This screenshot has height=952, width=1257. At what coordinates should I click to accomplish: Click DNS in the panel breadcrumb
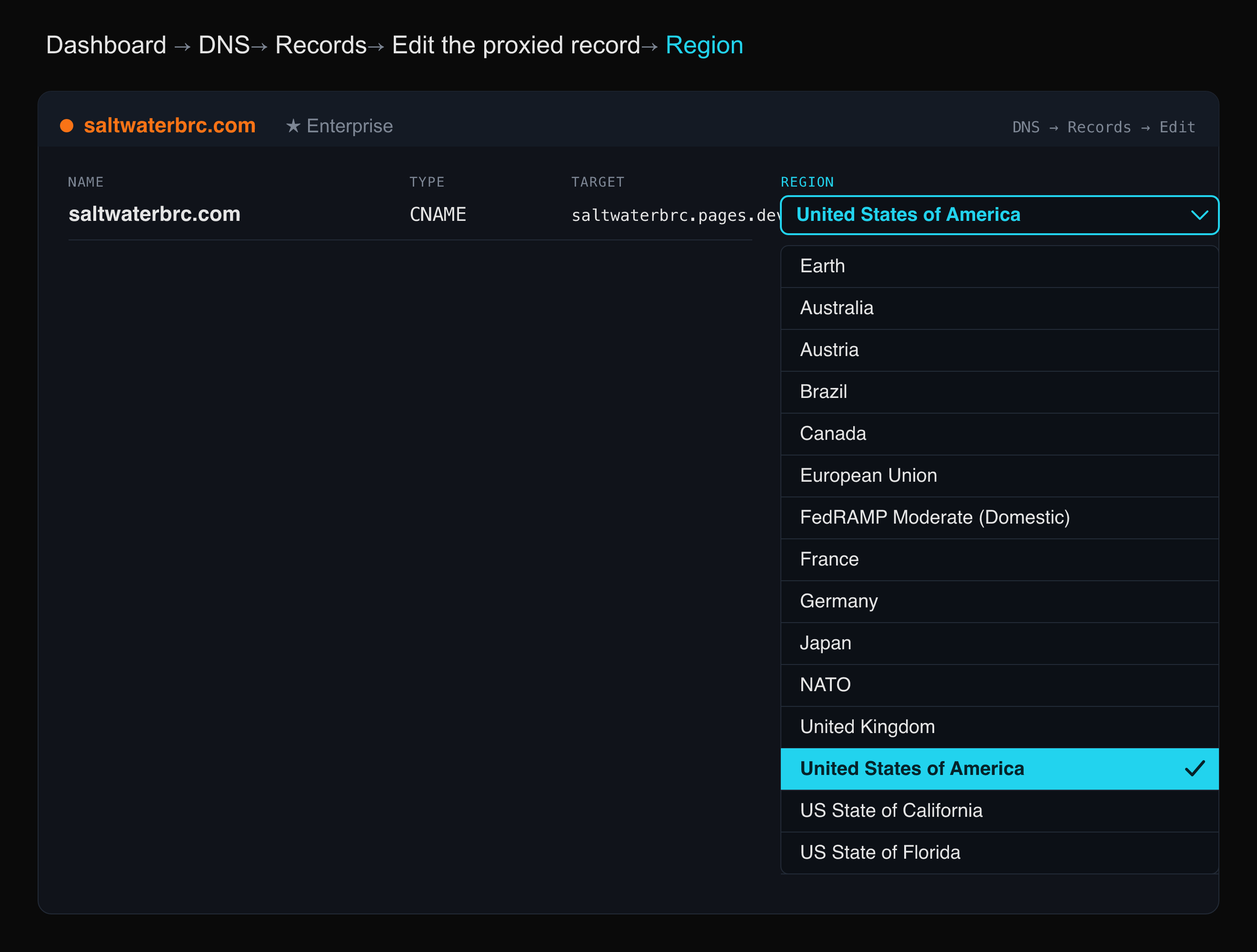point(1026,127)
